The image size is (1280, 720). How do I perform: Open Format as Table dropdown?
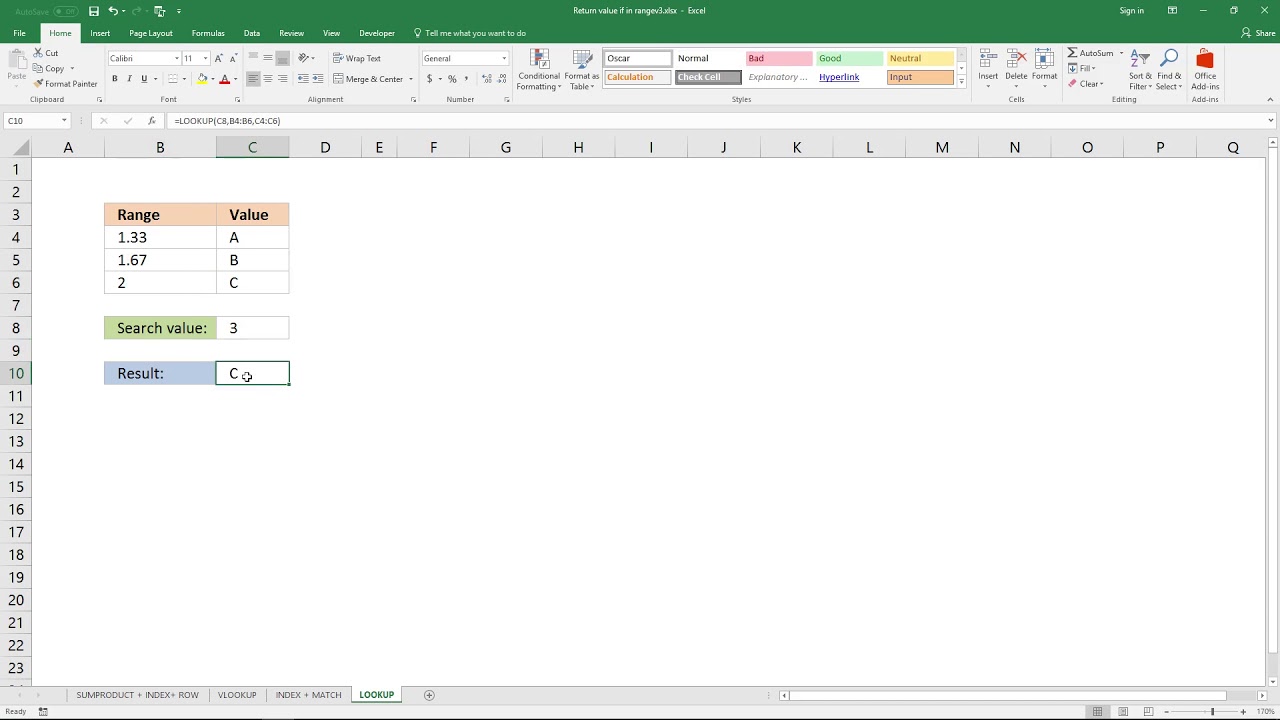coord(582,69)
